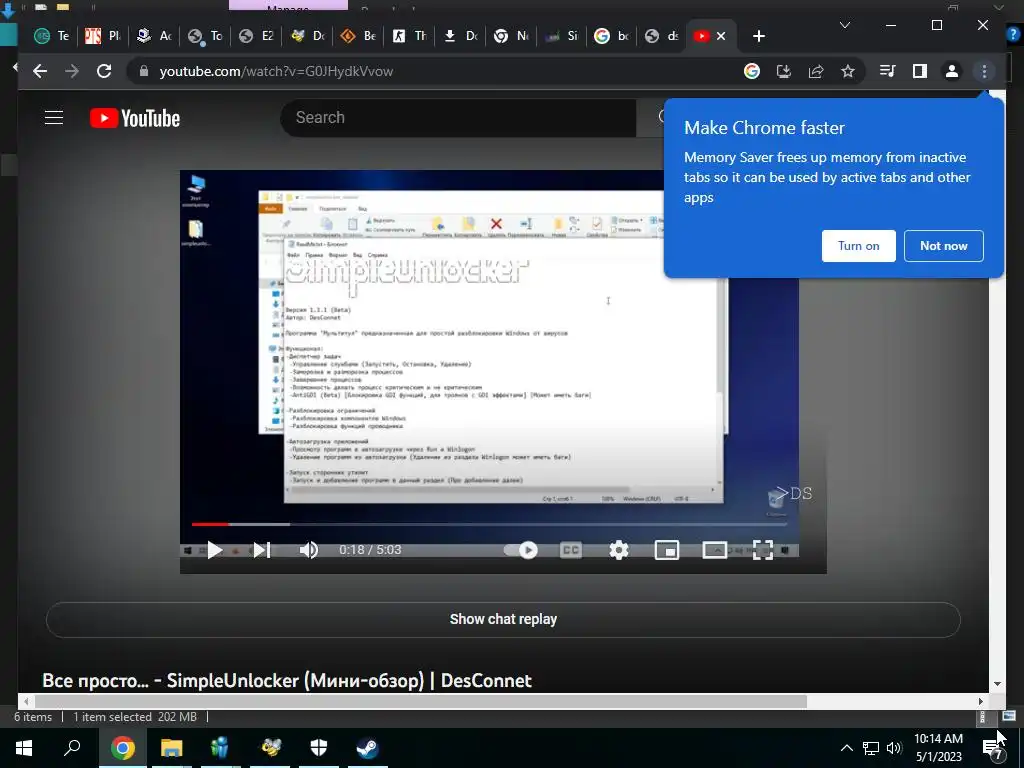Screen dimensions: 1024x768
Task: Open Chrome profile avatar
Action: 952,71
